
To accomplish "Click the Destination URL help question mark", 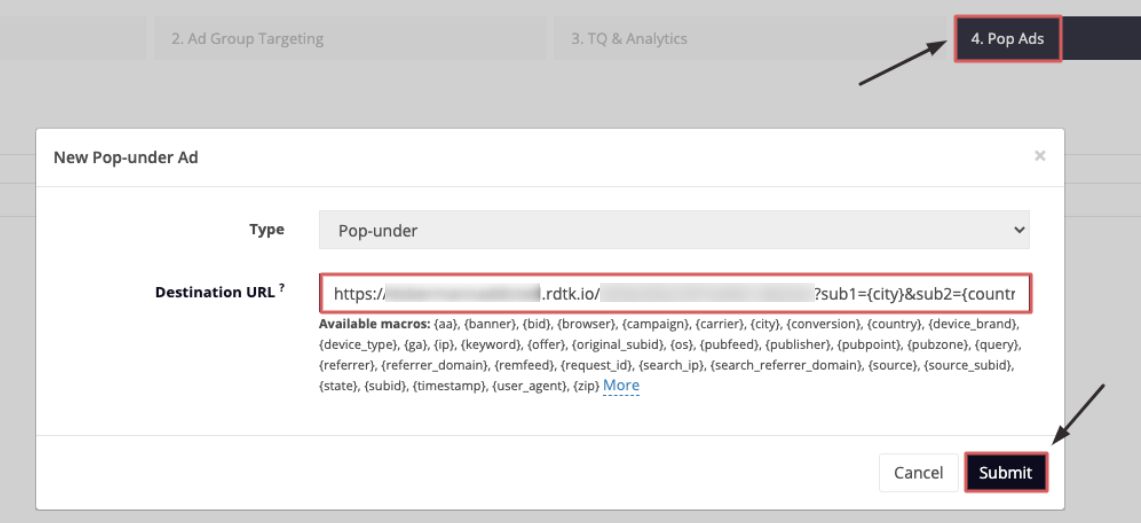I will [x=282, y=288].
